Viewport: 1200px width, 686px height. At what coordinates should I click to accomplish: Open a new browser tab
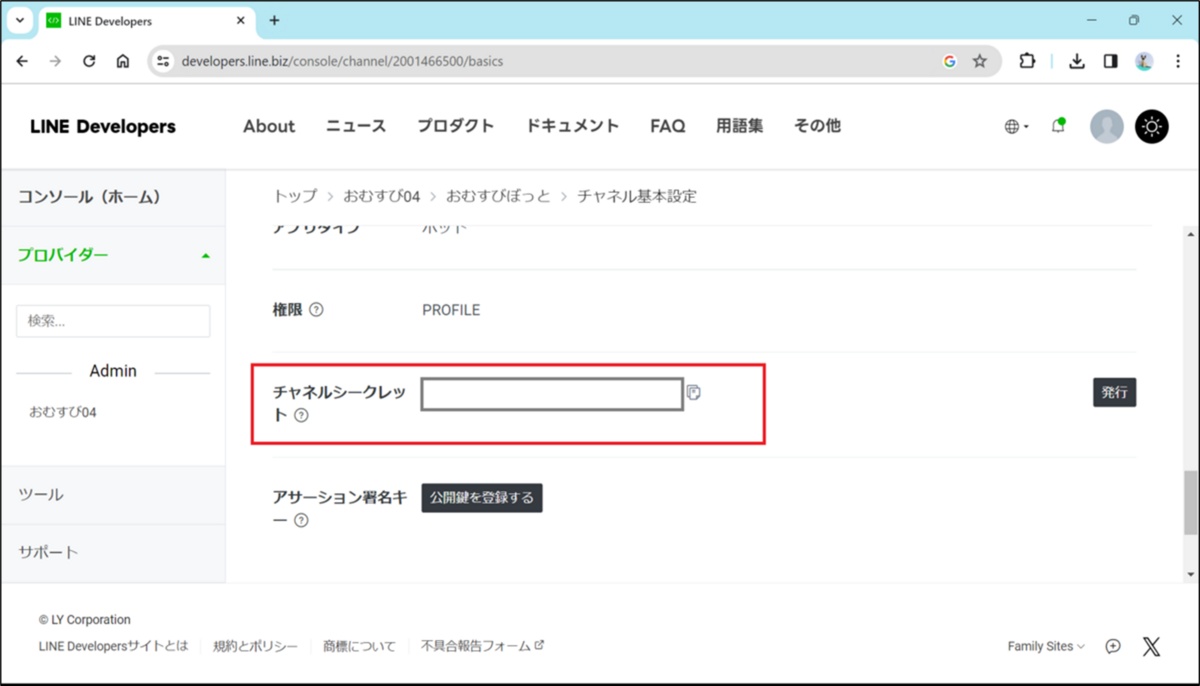(274, 20)
